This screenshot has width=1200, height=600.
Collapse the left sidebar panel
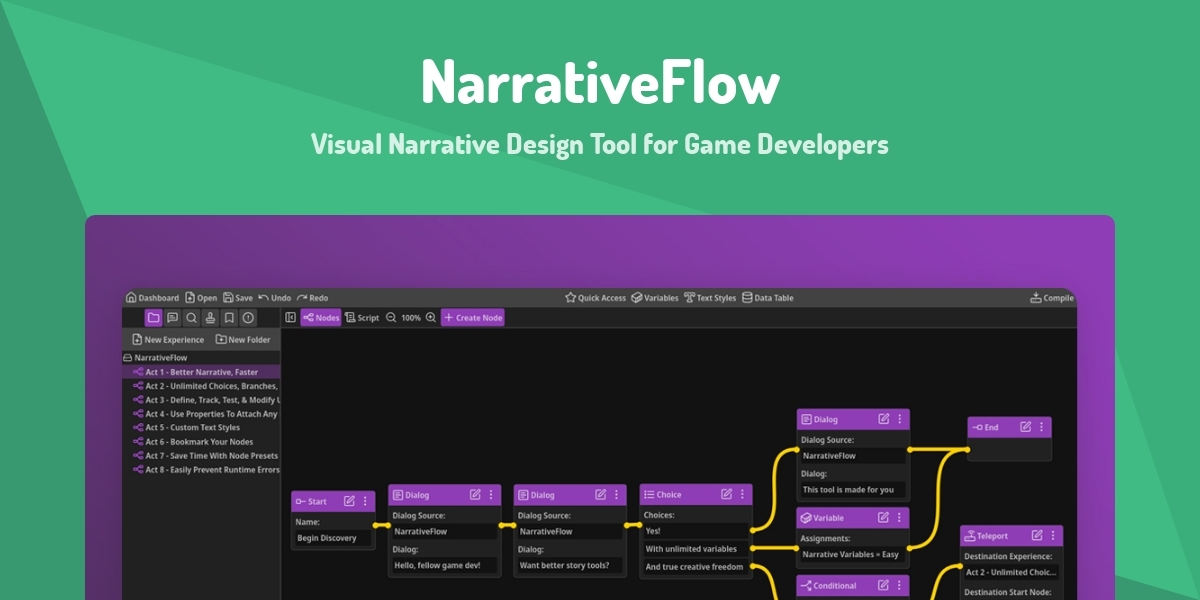(290, 318)
